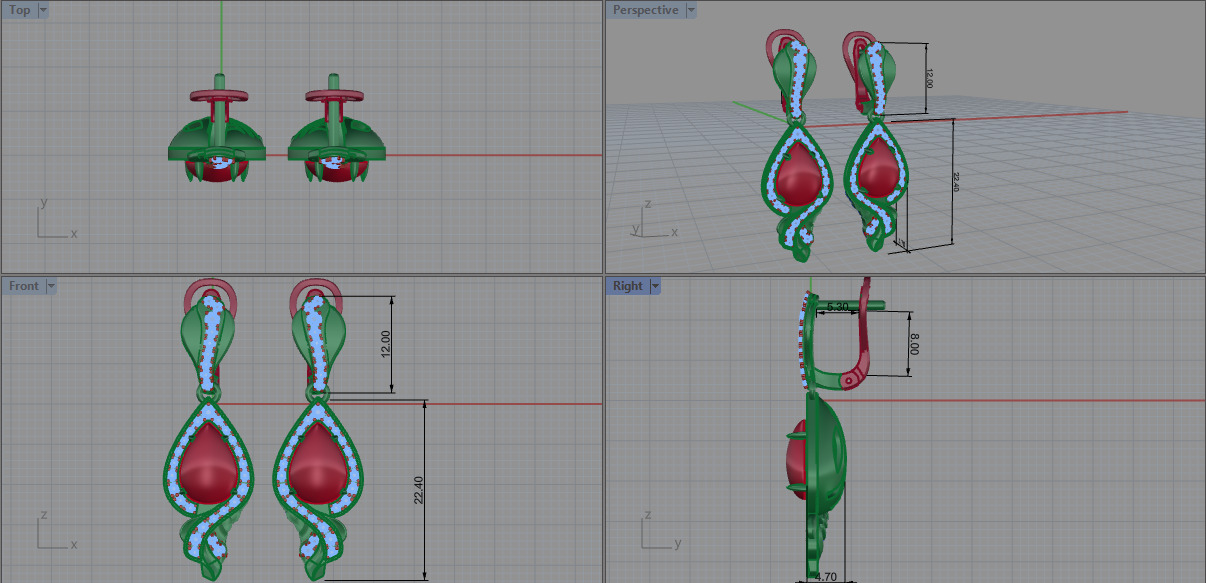Open the Front viewport dropdown arrow

pos(51,286)
